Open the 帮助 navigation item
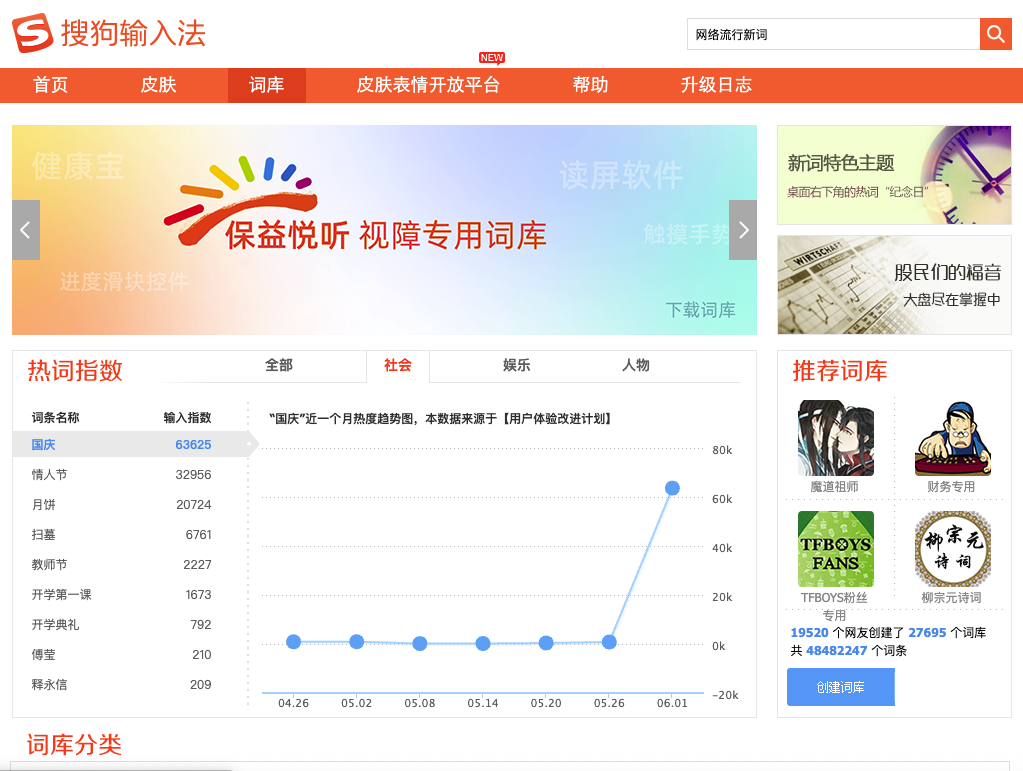The height and width of the screenshot is (771, 1023). click(x=590, y=85)
